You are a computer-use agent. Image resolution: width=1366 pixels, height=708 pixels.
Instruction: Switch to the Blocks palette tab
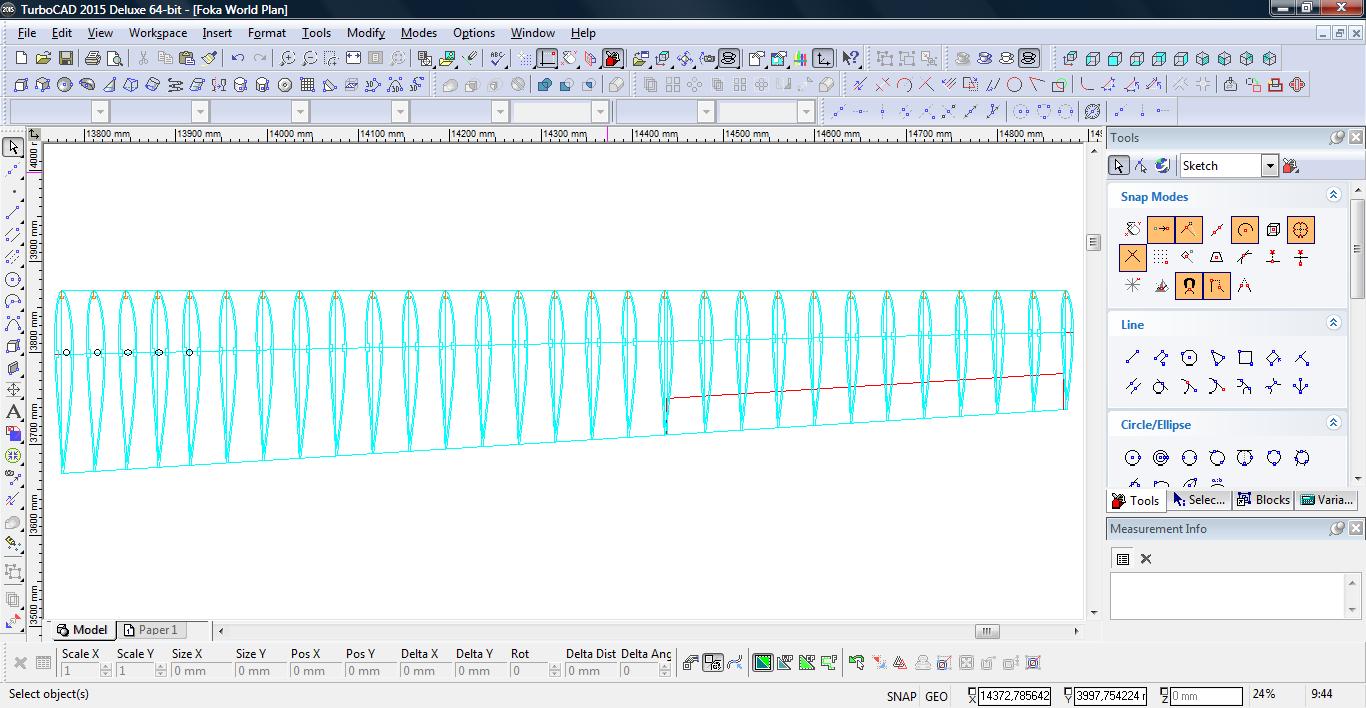pos(1263,500)
